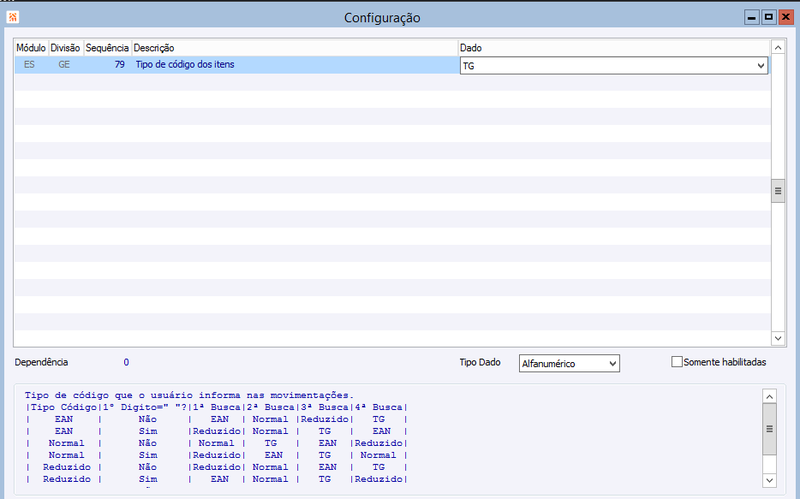Maximize the Configuração window
The height and width of the screenshot is (499, 800).
(x=768, y=17)
